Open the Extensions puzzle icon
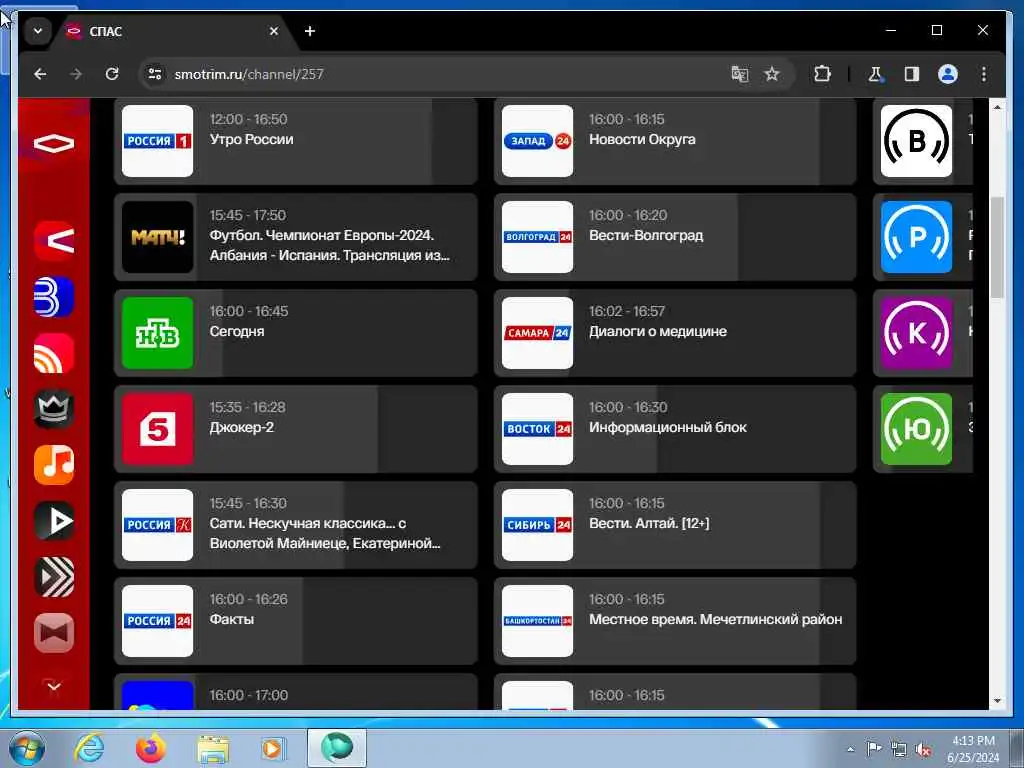This screenshot has width=1024, height=768. pyautogui.click(x=822, y=74)
